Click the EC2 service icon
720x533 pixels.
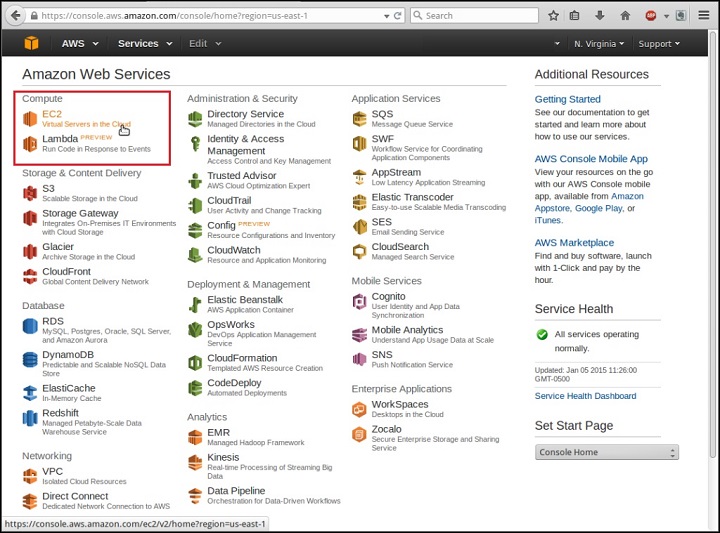point(30,118)
